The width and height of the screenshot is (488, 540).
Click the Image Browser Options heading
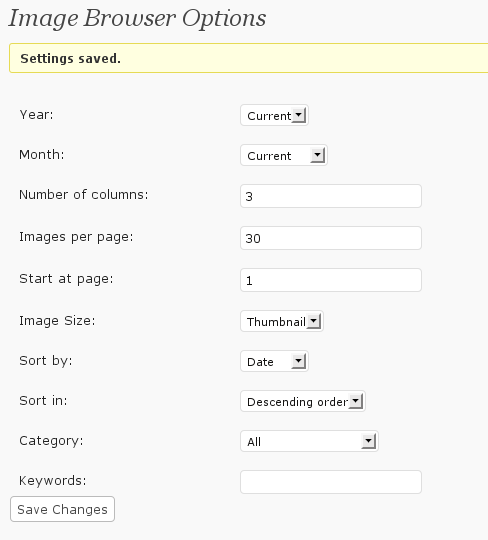pyautogui.click(x=137, y=18)
